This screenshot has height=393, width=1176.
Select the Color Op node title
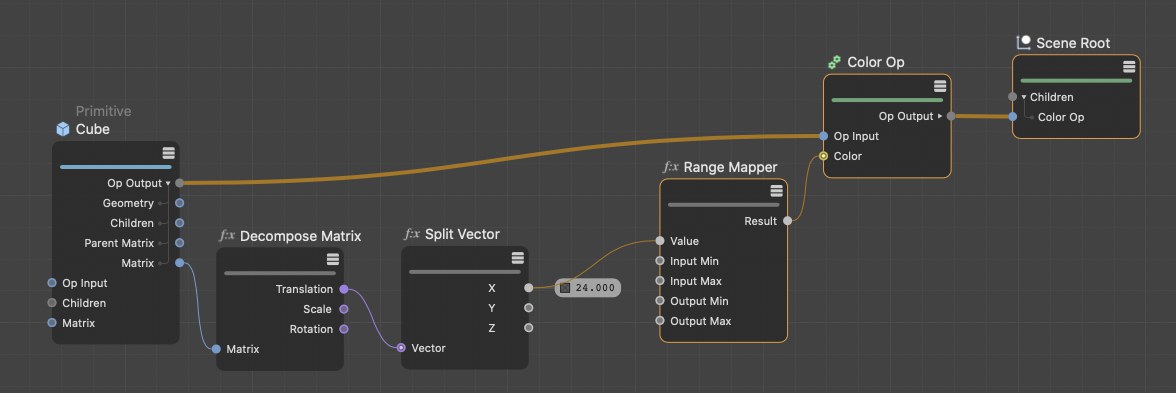pyautogui.click(x=875, y=62)
